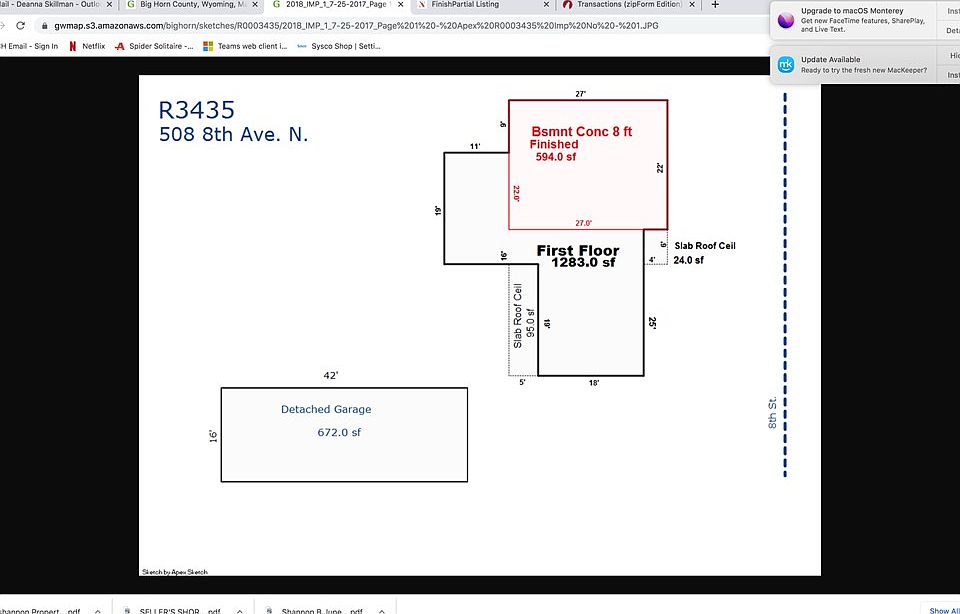
Task: Click Show All downloads button
Action: 943,609
